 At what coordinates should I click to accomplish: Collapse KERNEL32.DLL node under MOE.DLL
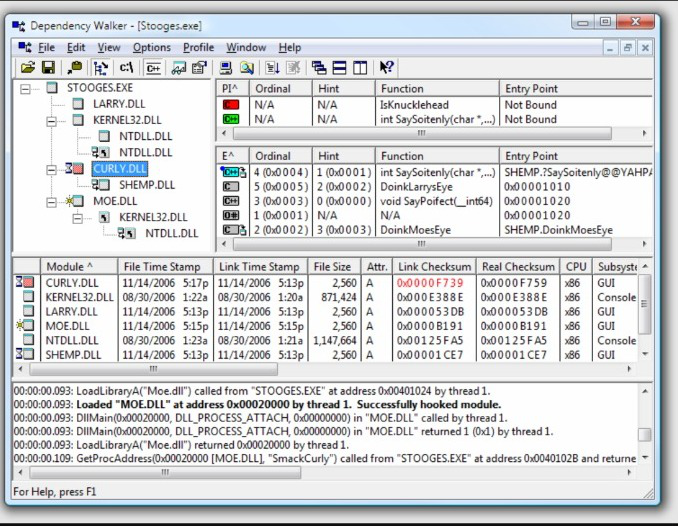click(78, 218)
